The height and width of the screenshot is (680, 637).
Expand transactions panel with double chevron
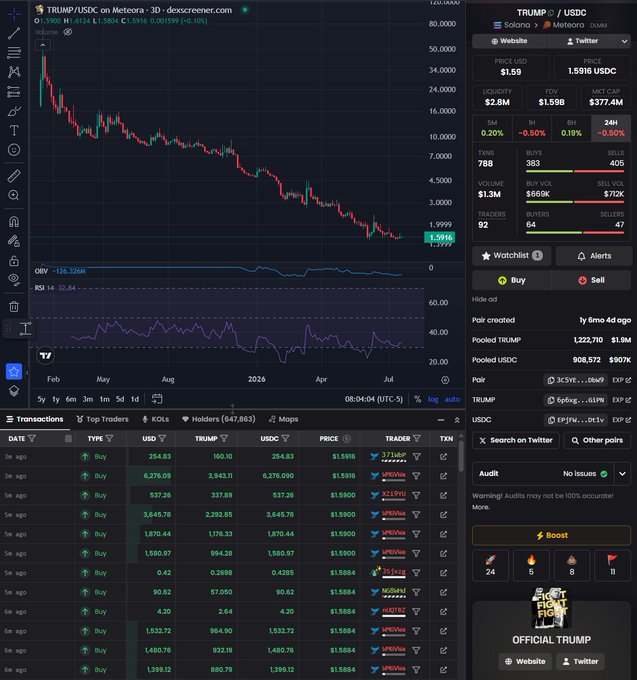457,420
